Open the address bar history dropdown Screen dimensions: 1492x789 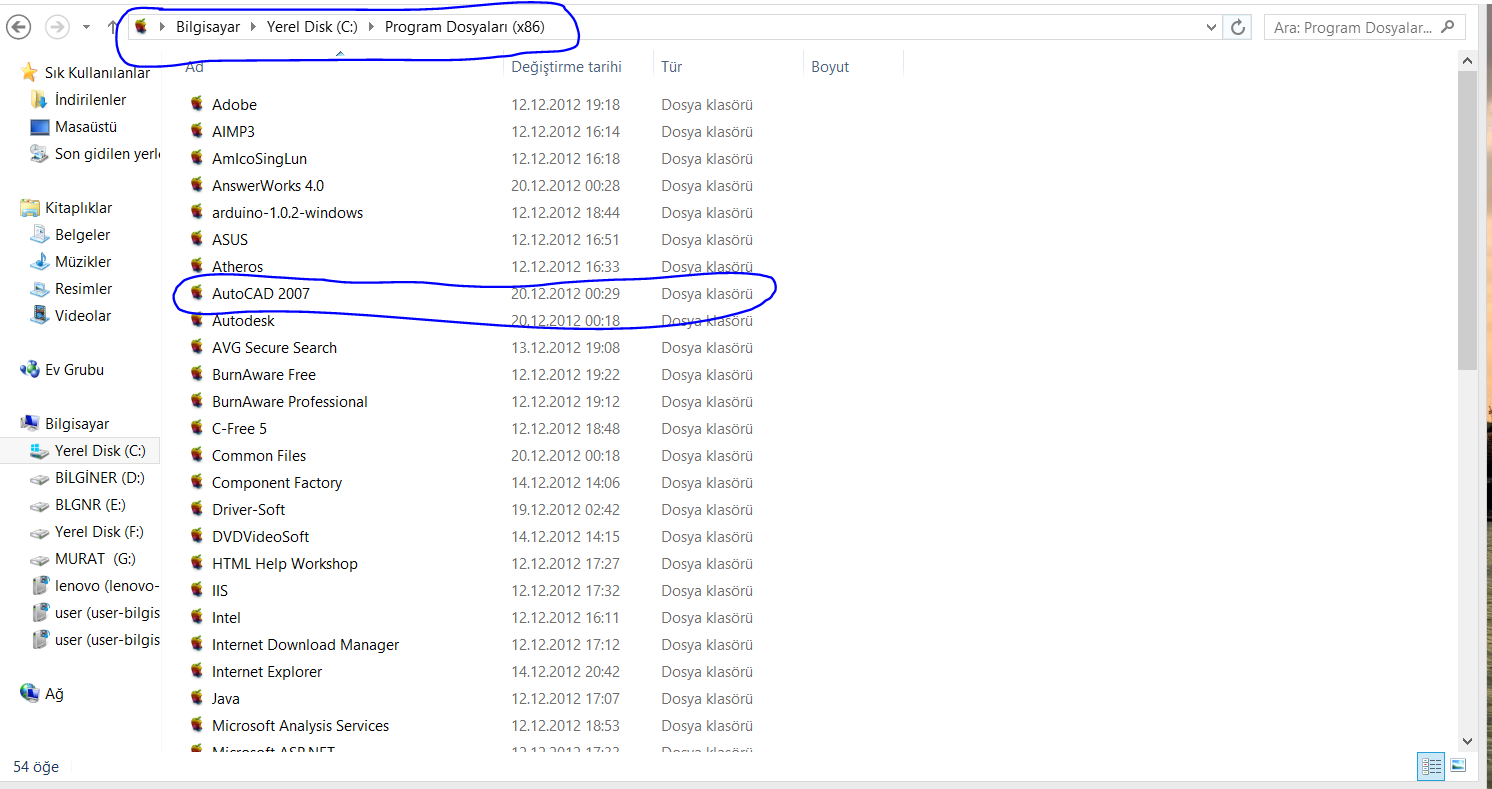(x=1212, y=27)
